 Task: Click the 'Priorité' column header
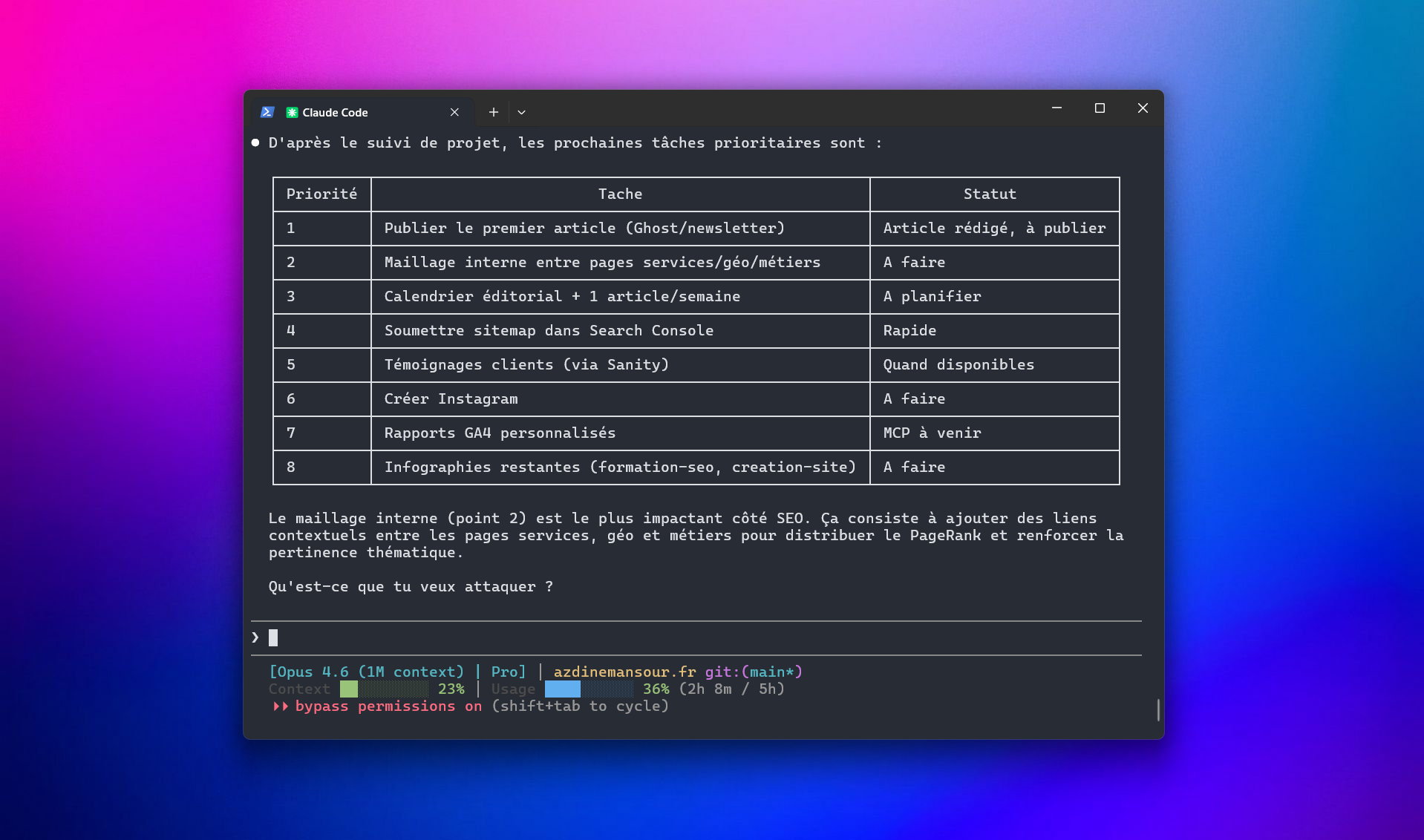click(321, 194)
